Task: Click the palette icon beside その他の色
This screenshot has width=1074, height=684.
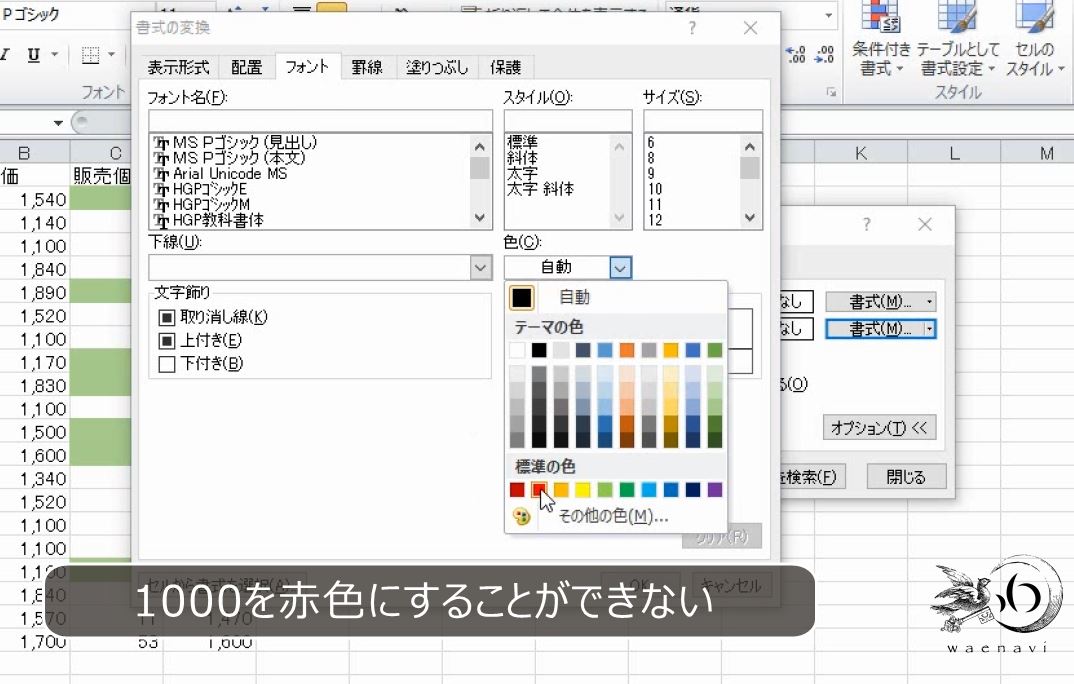Action: click(x=523, y=517)
